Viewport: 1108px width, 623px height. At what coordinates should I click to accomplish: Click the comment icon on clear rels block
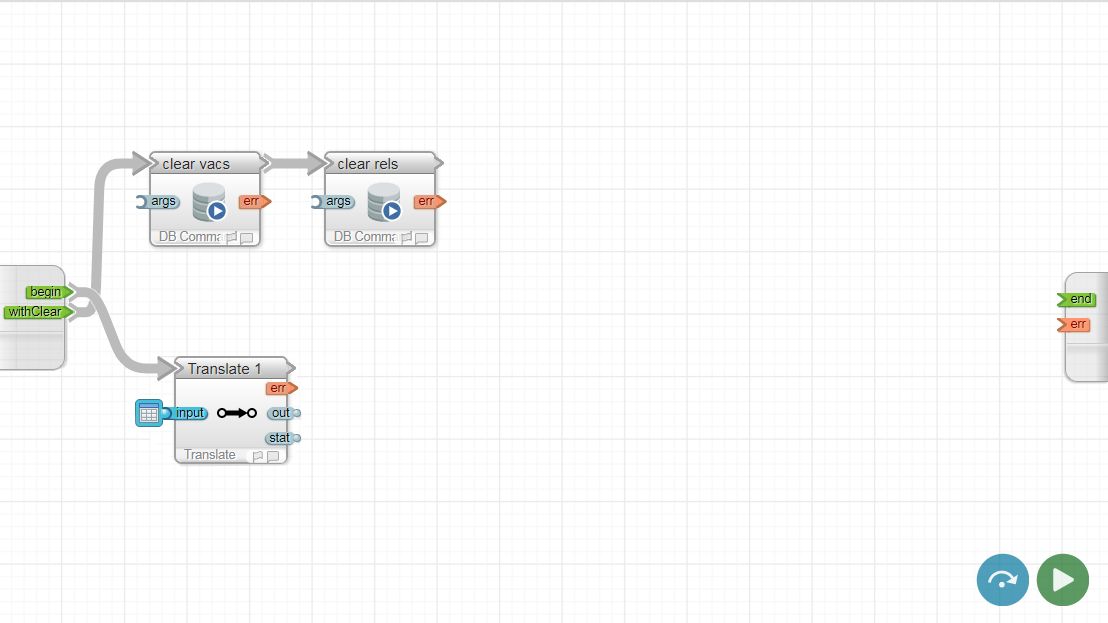(421, 238)
